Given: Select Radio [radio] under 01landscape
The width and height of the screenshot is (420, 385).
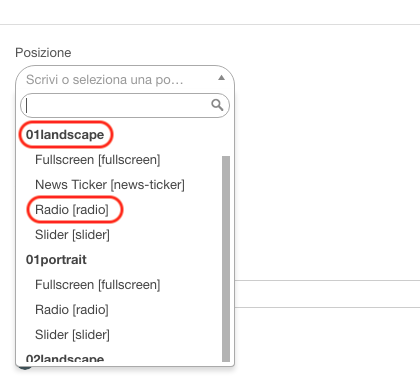Looking at the screenshot, I should click(x=72, y=210).
